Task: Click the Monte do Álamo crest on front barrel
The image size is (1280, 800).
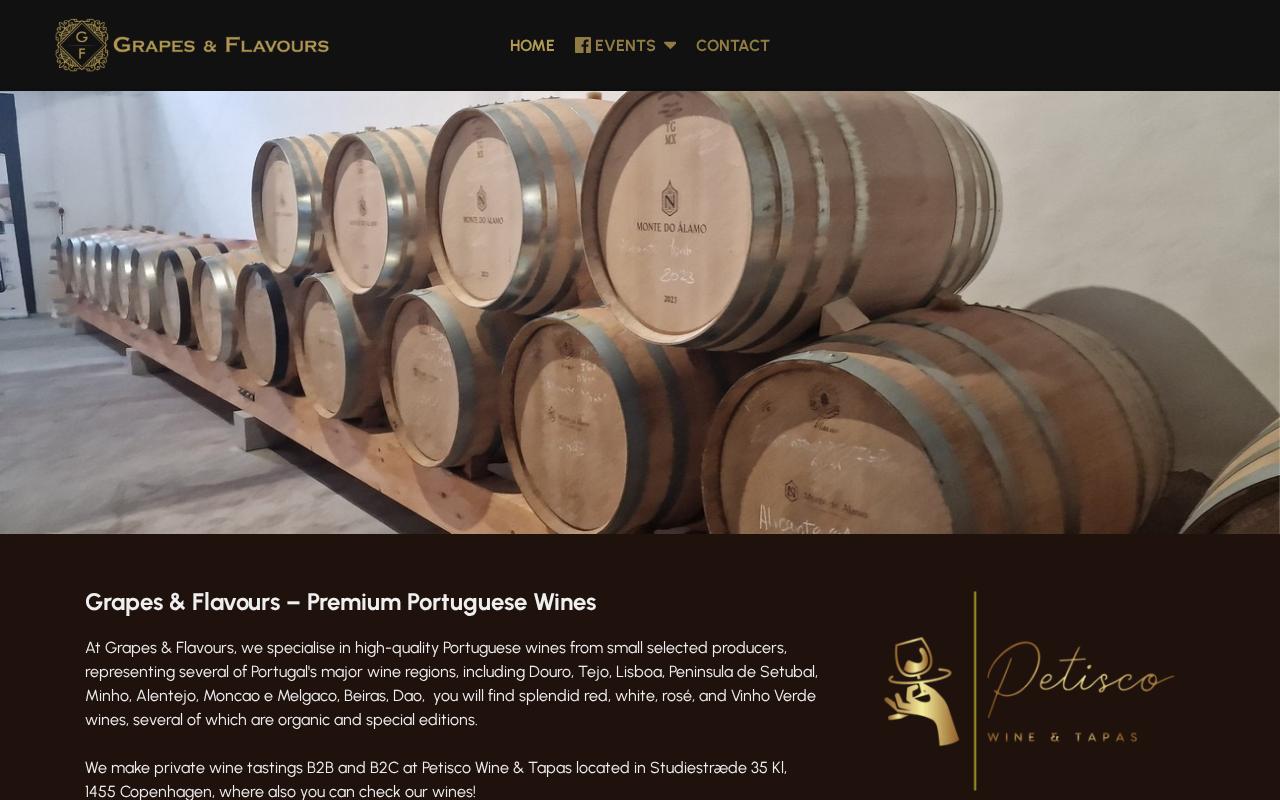Action: (x=669, y=197)
